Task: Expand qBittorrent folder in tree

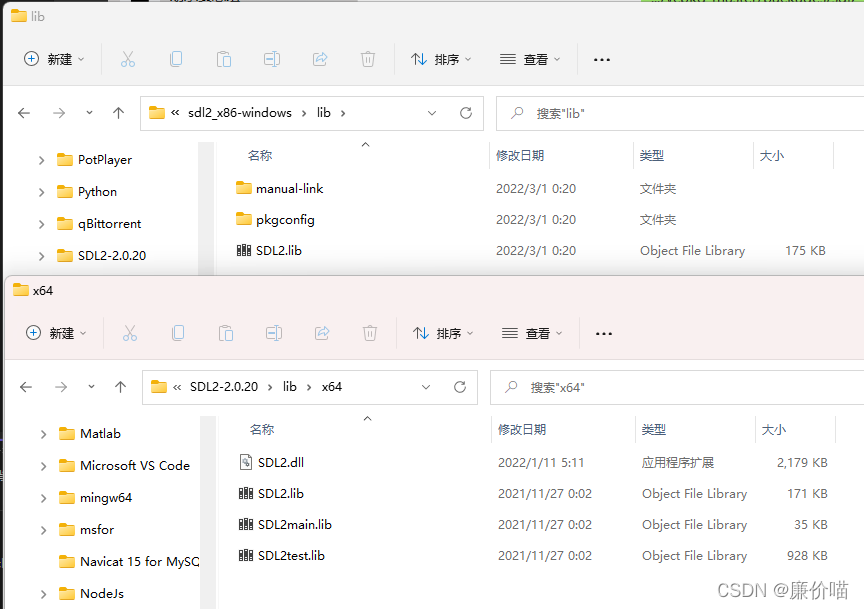Action: [x=42, y=224]
